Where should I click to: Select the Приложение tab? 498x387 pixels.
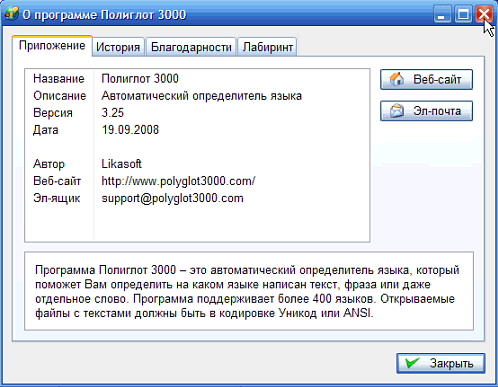click(x=52, y=46)
